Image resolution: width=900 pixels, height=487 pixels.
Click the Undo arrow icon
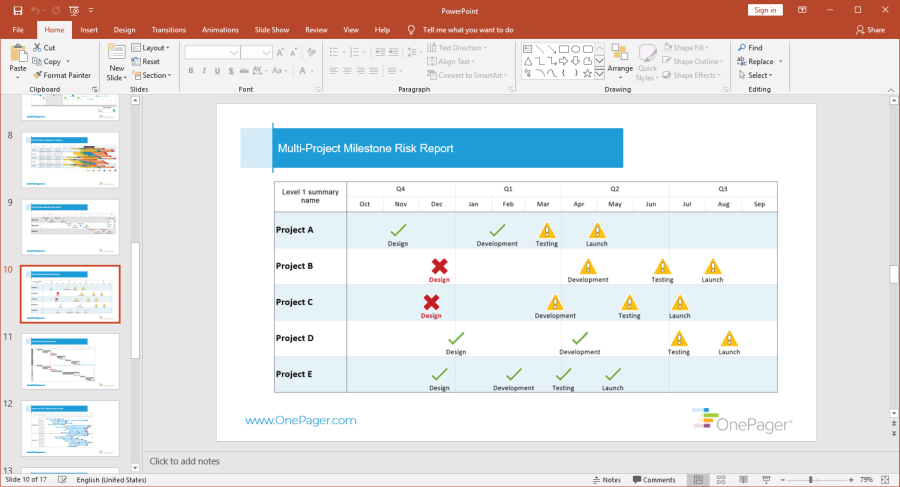(36, 10)
